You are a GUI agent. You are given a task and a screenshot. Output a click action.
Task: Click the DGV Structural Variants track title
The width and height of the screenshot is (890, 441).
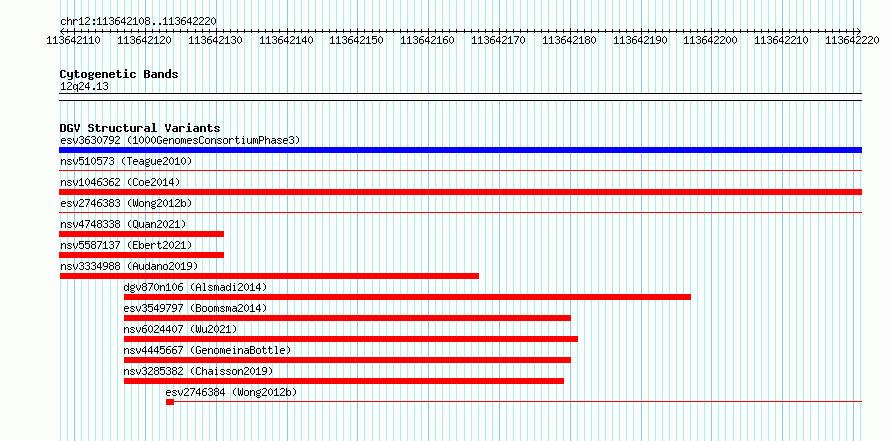[x=140, y=128]
